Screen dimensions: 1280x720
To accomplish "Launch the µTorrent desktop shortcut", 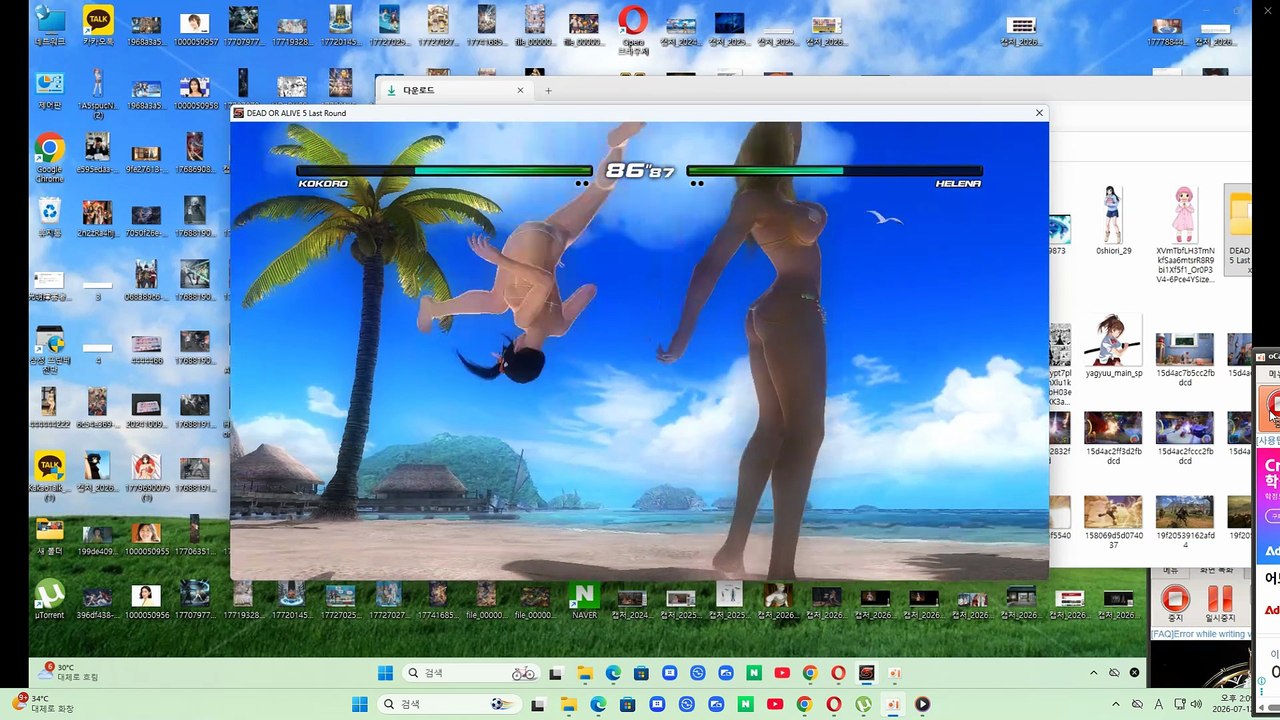I will (x=49, y=599).
